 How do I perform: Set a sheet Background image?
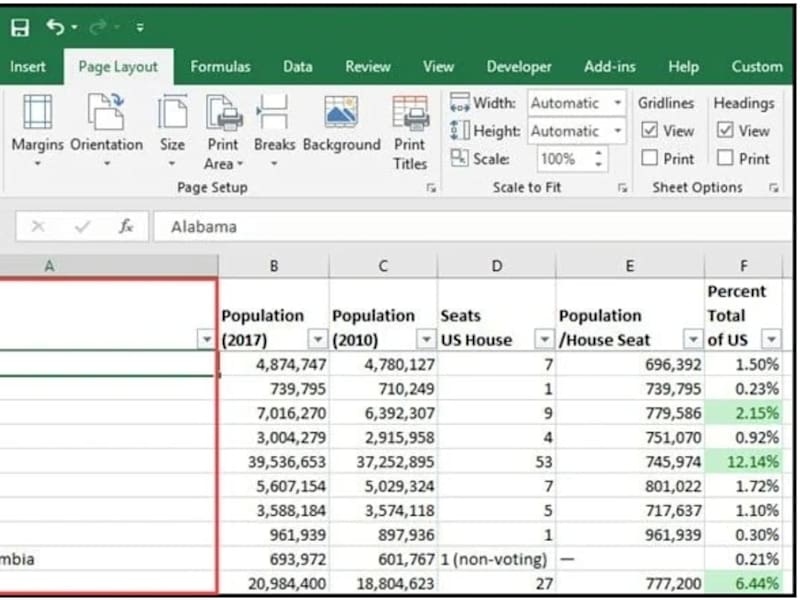click(341, 123)
